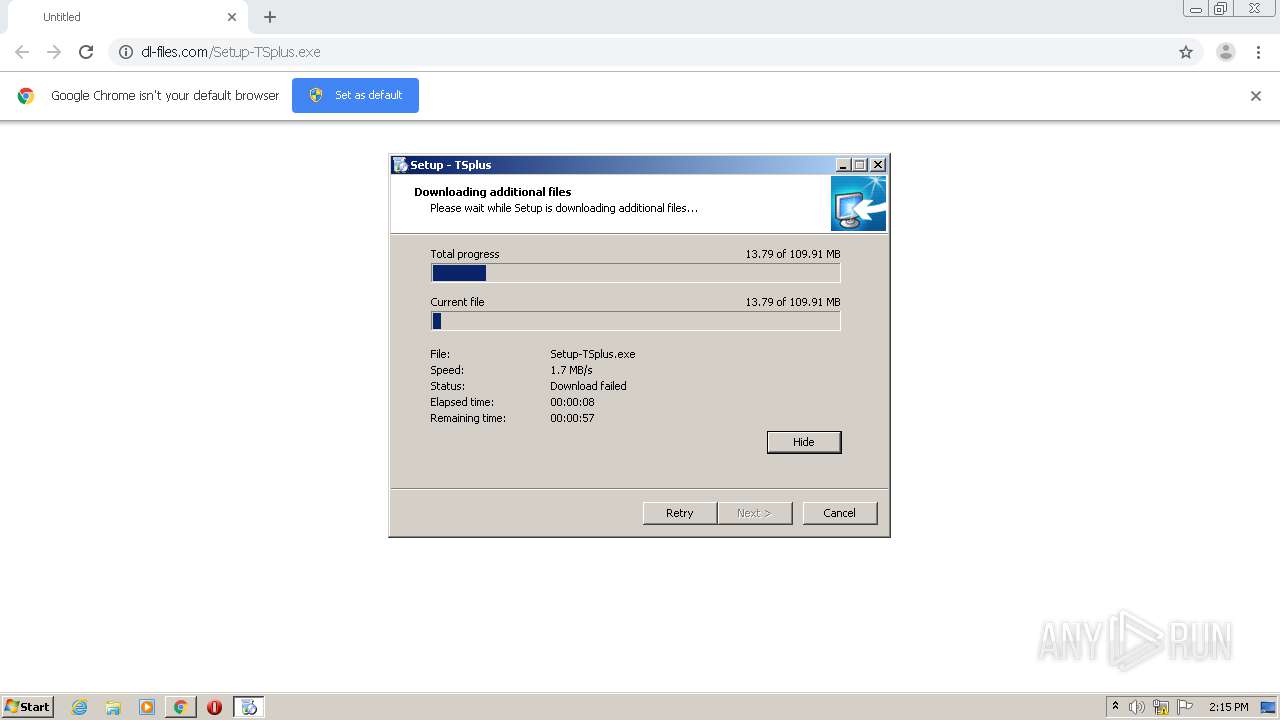1280x720 pixels.
Task: Click the greyed-out Next button
Action: point(755,513)
